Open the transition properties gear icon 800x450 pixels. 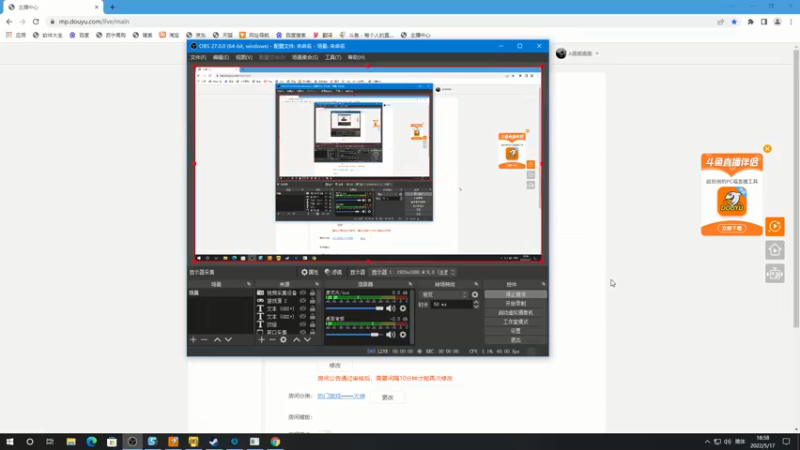(475, 294)
